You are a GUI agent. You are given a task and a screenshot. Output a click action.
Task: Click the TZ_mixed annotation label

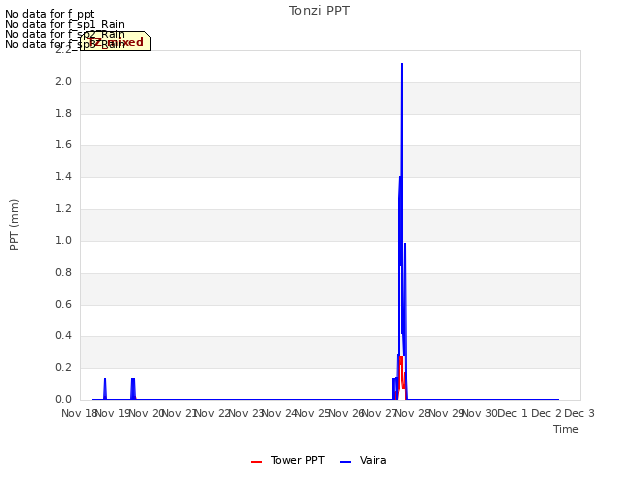pyautogui.click(x=116, y=42)
